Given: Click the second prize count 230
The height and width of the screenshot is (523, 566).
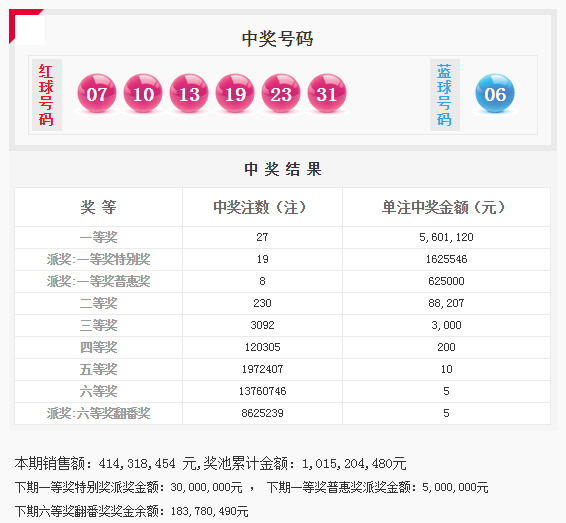Looking at the screenshot, I should point(262,303).
